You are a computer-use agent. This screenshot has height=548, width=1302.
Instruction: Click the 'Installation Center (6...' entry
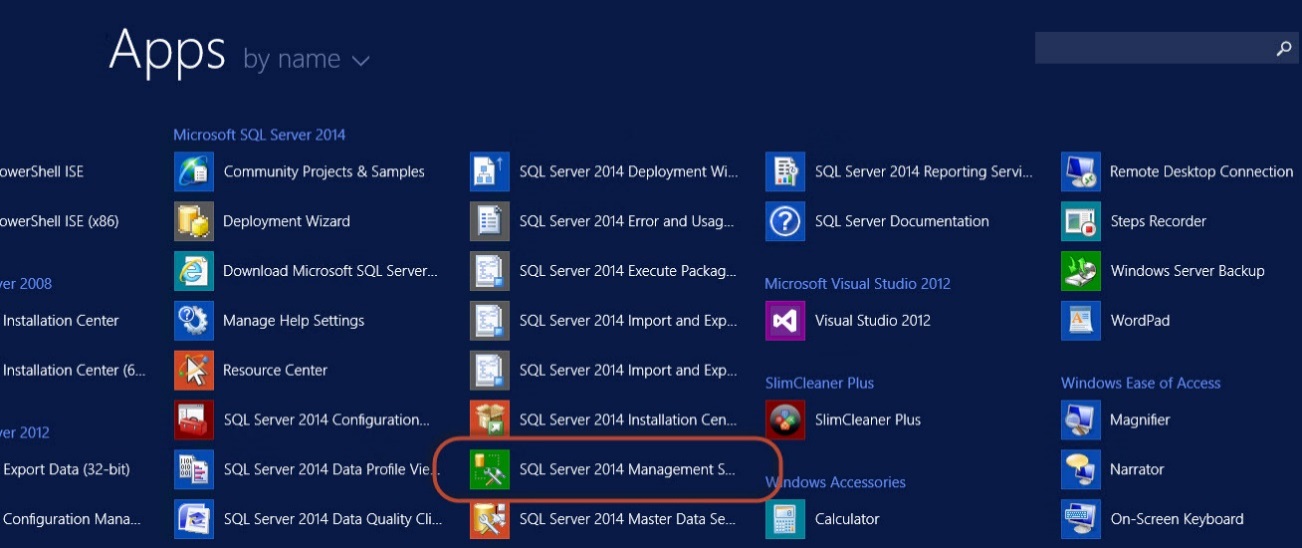pyautogui.click(x=73, y=370)
